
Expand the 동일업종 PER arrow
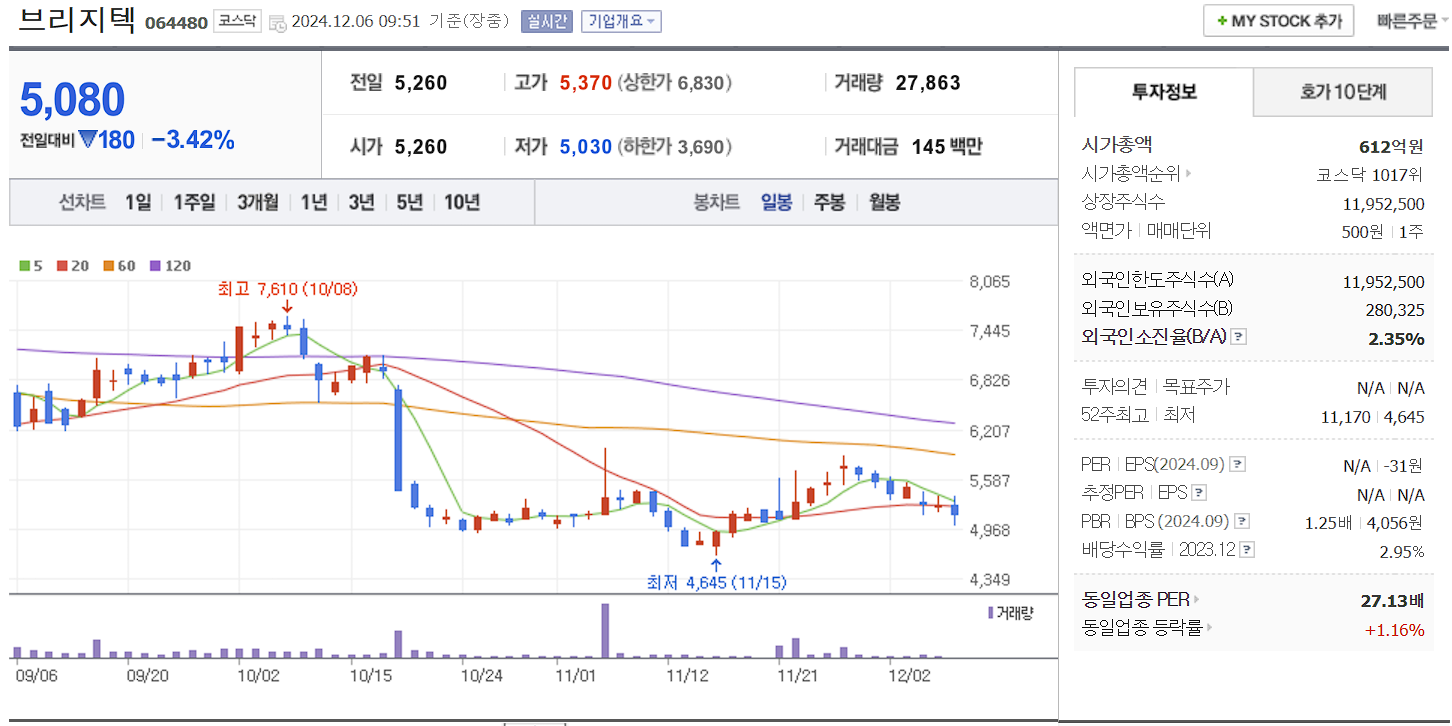click(x=1196, y=600)
